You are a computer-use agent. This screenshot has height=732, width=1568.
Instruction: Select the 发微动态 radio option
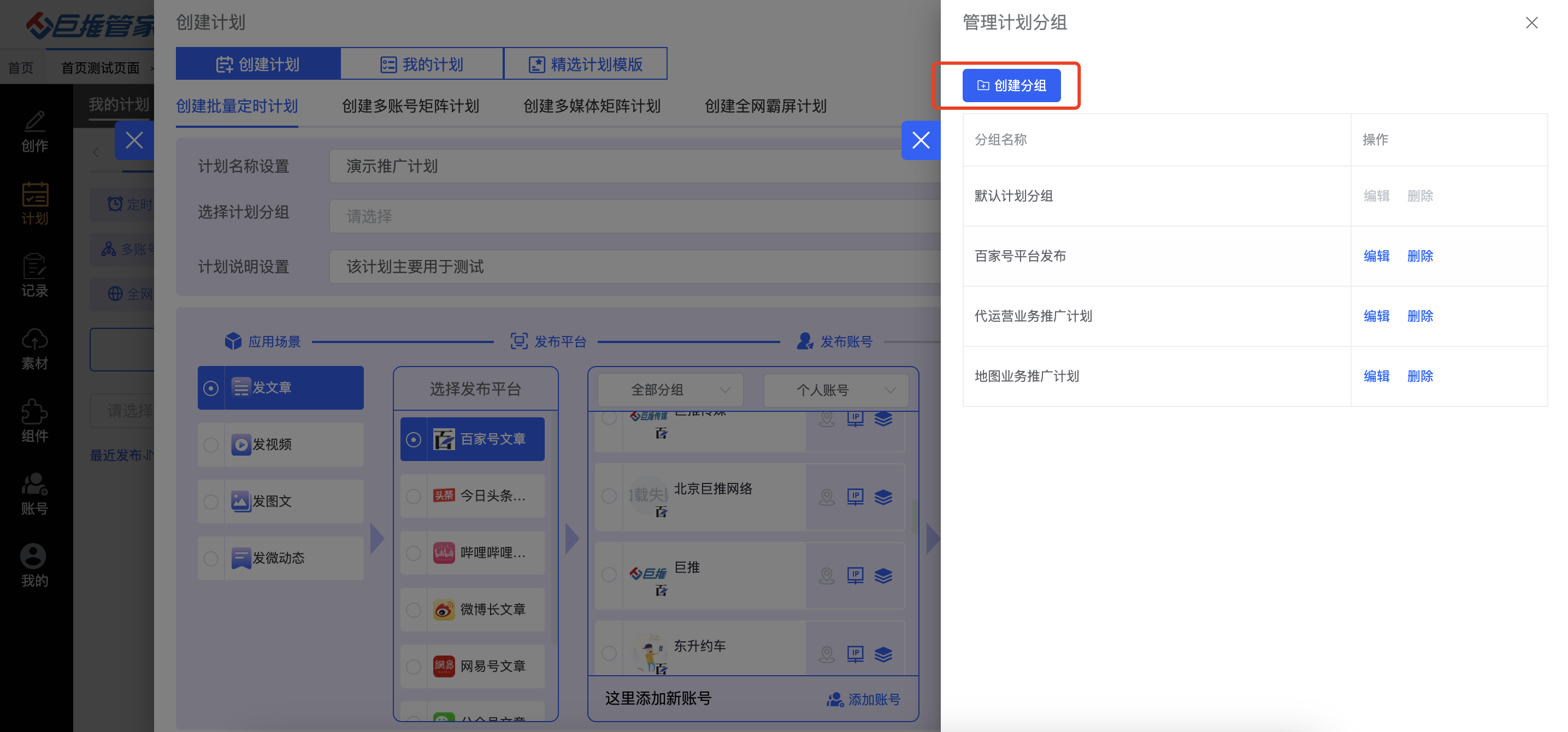[x=210, y=558]
